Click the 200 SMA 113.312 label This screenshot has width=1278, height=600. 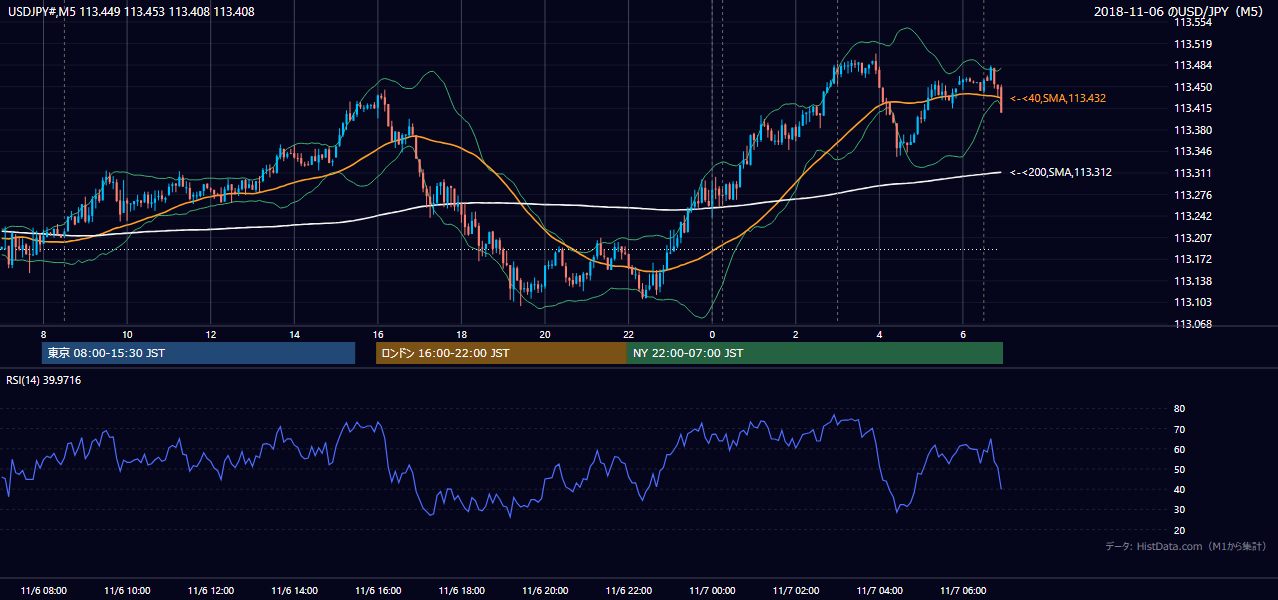coord(1060,172)
